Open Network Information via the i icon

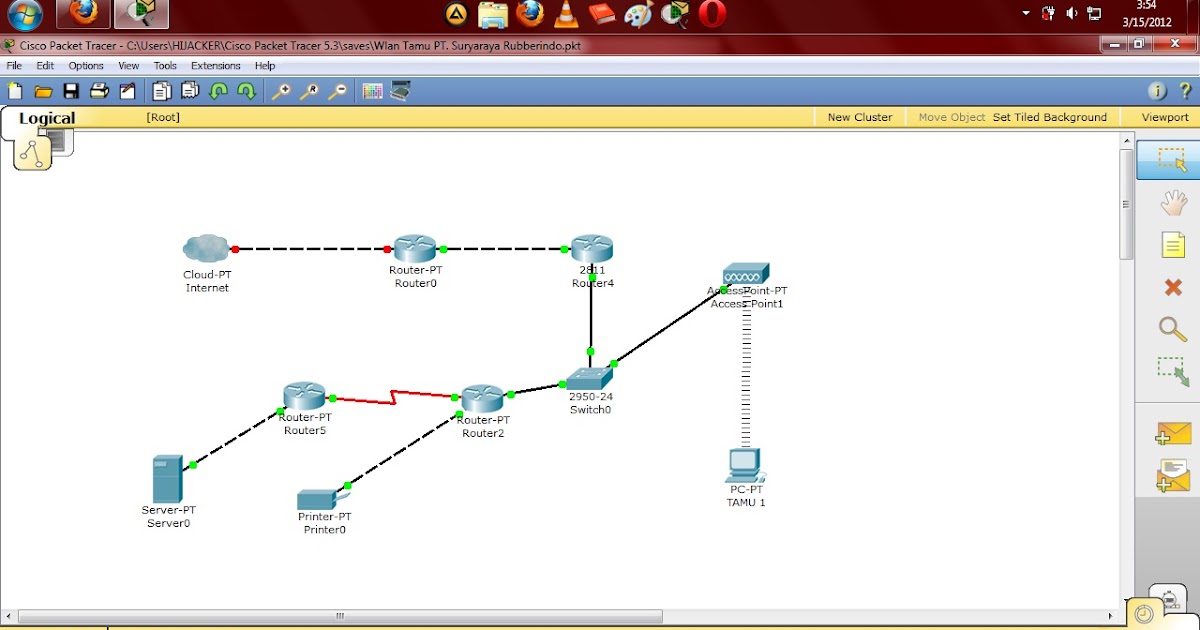(1157, 90)
